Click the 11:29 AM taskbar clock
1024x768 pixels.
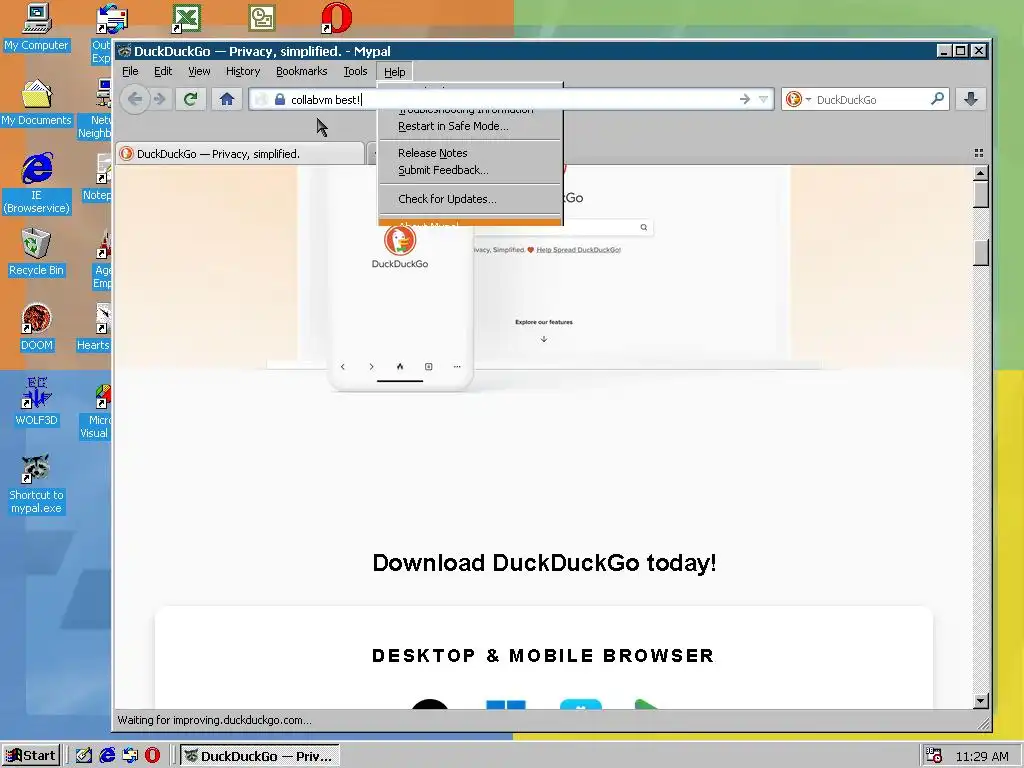pos(982,756)
